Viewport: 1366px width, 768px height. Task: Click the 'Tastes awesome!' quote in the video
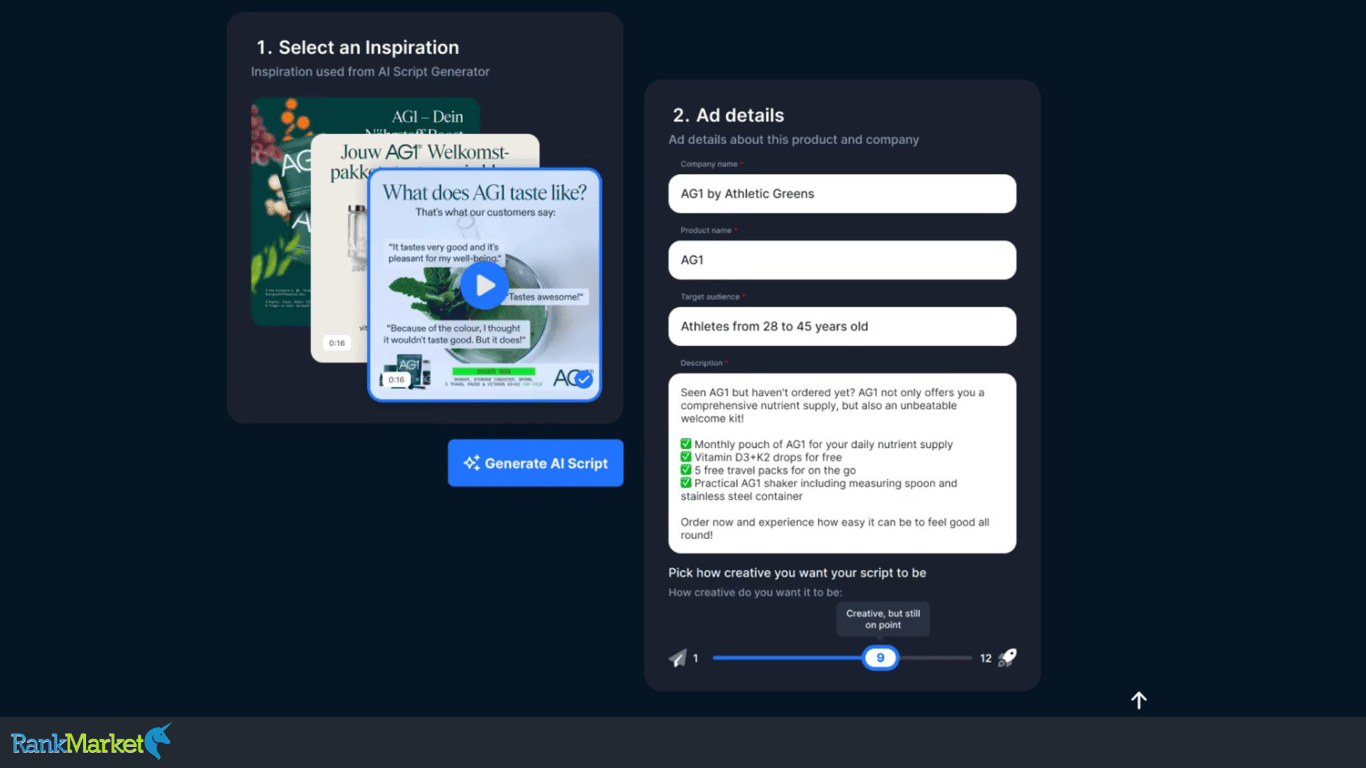coord(547,297)
